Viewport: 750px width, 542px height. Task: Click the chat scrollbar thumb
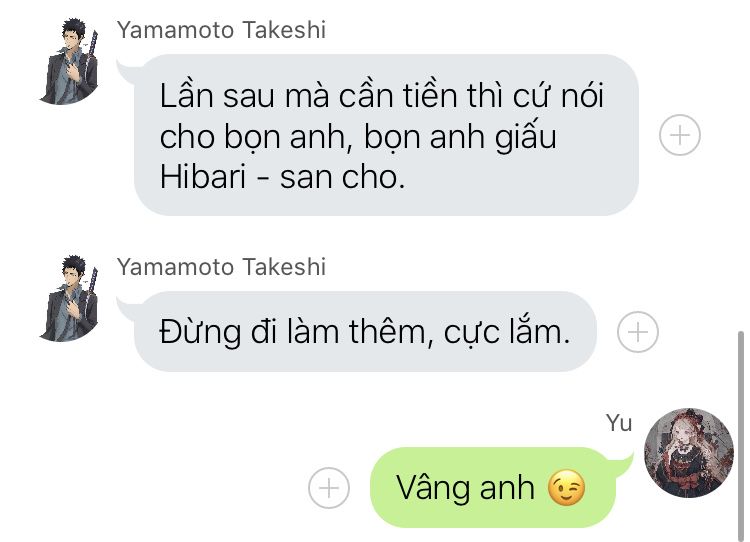[740, 433]
